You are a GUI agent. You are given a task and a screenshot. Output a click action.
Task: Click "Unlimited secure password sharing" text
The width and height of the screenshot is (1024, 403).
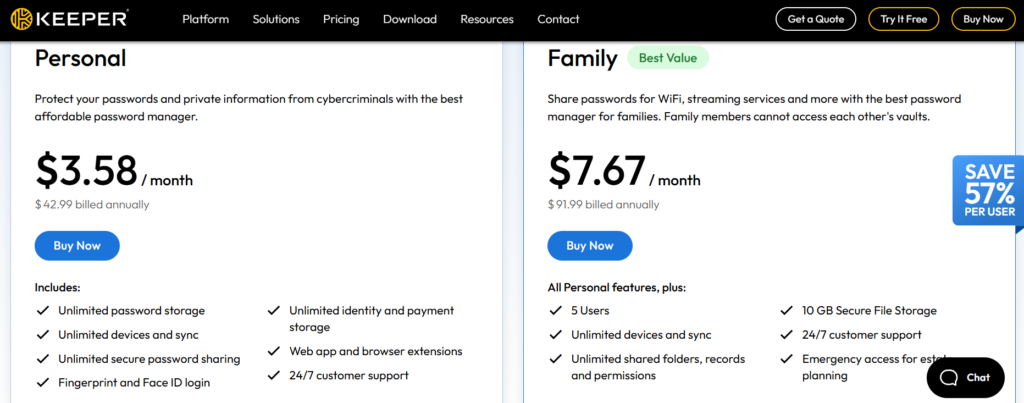[x=149, y=359]
